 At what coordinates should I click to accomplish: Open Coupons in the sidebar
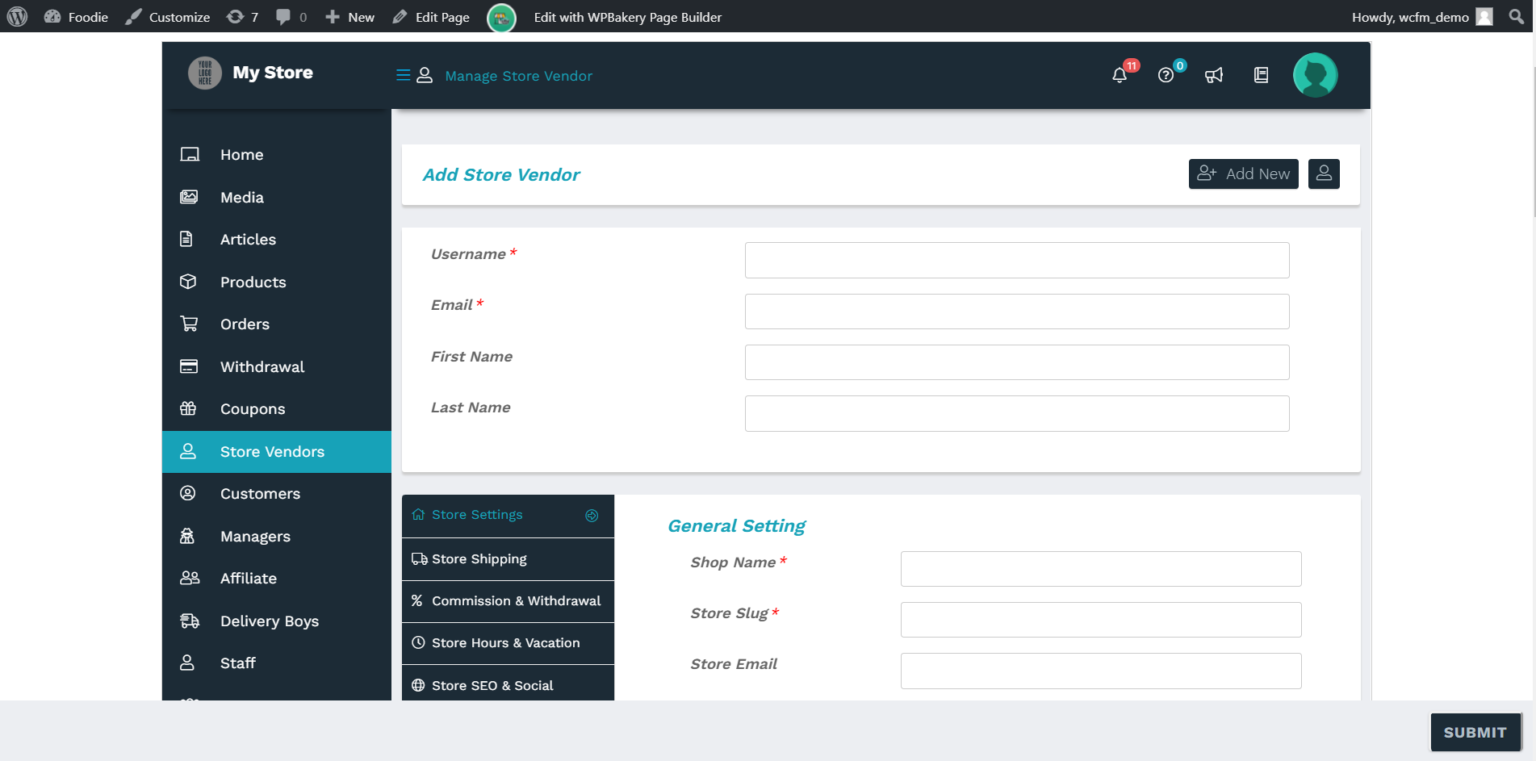pos(277,409)
